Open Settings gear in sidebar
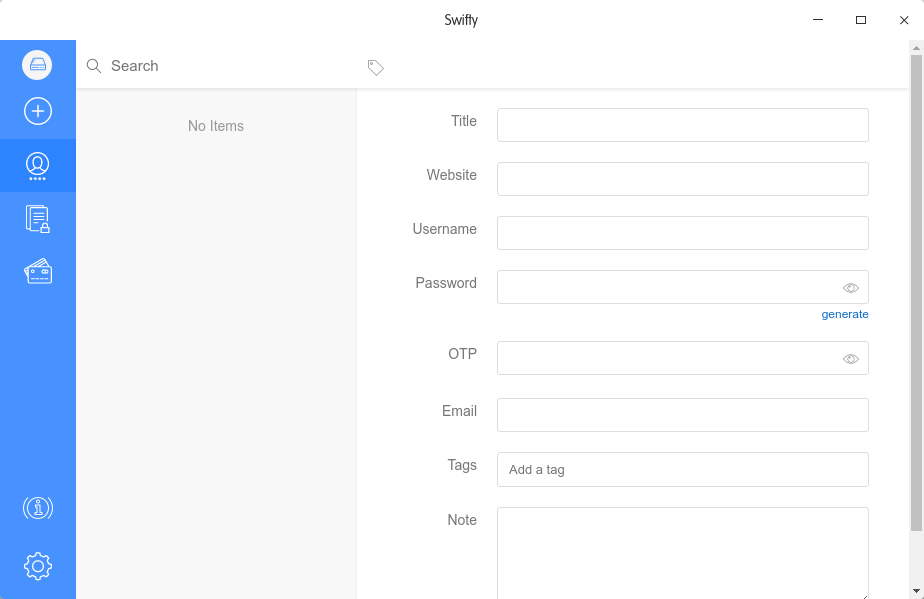The height and width of the screenshot is (599, 924). click(x=38, y=566)
